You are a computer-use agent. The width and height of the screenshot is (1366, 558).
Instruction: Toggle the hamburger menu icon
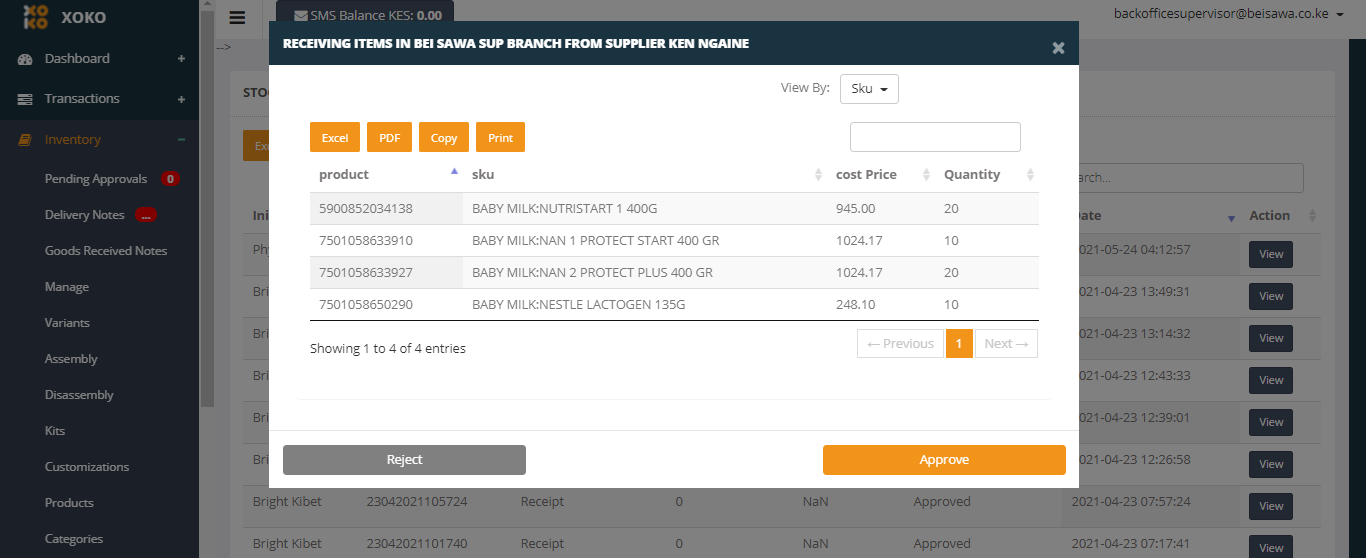click(x=237, y=17)
